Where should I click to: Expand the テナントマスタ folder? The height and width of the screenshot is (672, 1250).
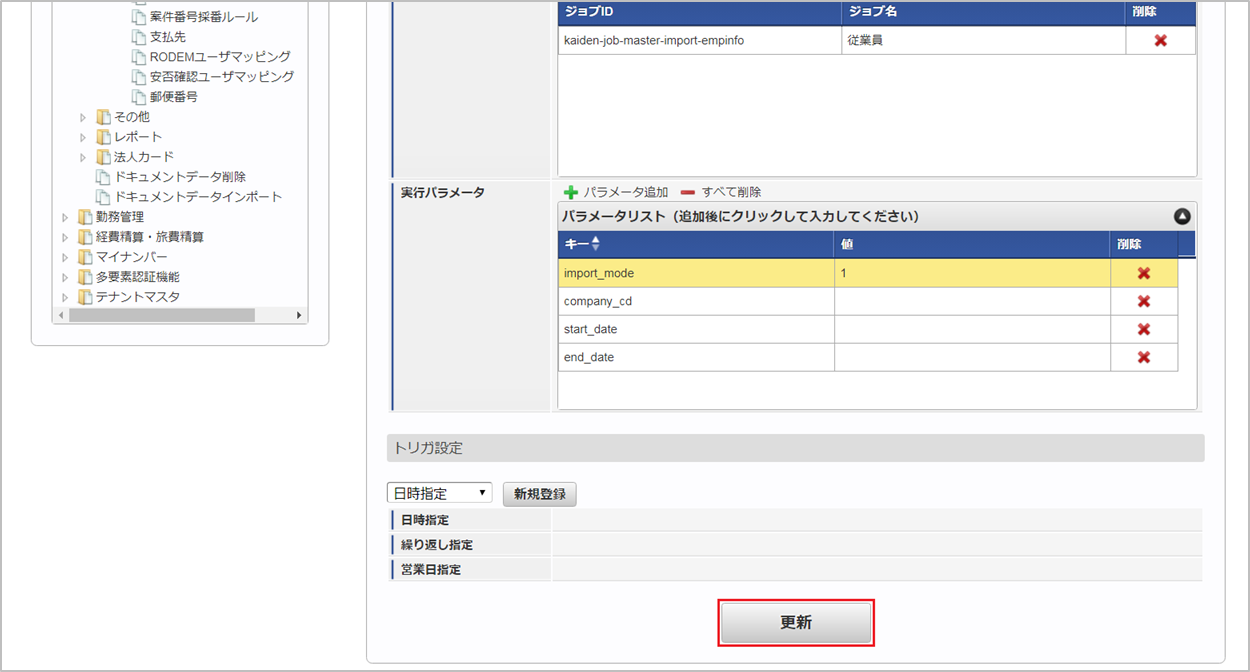pyautogui.click(x=66, y=297)
